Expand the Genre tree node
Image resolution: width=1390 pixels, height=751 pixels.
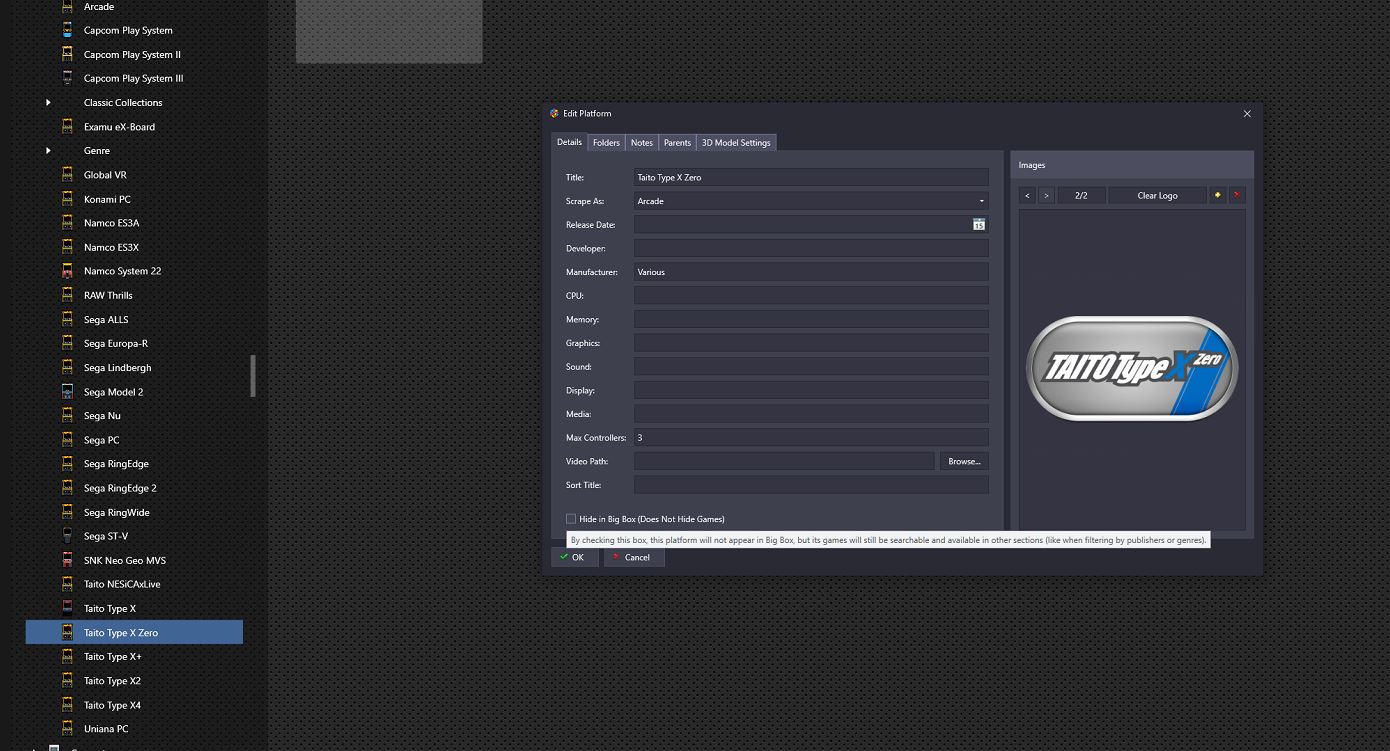[x=48, y=151]
